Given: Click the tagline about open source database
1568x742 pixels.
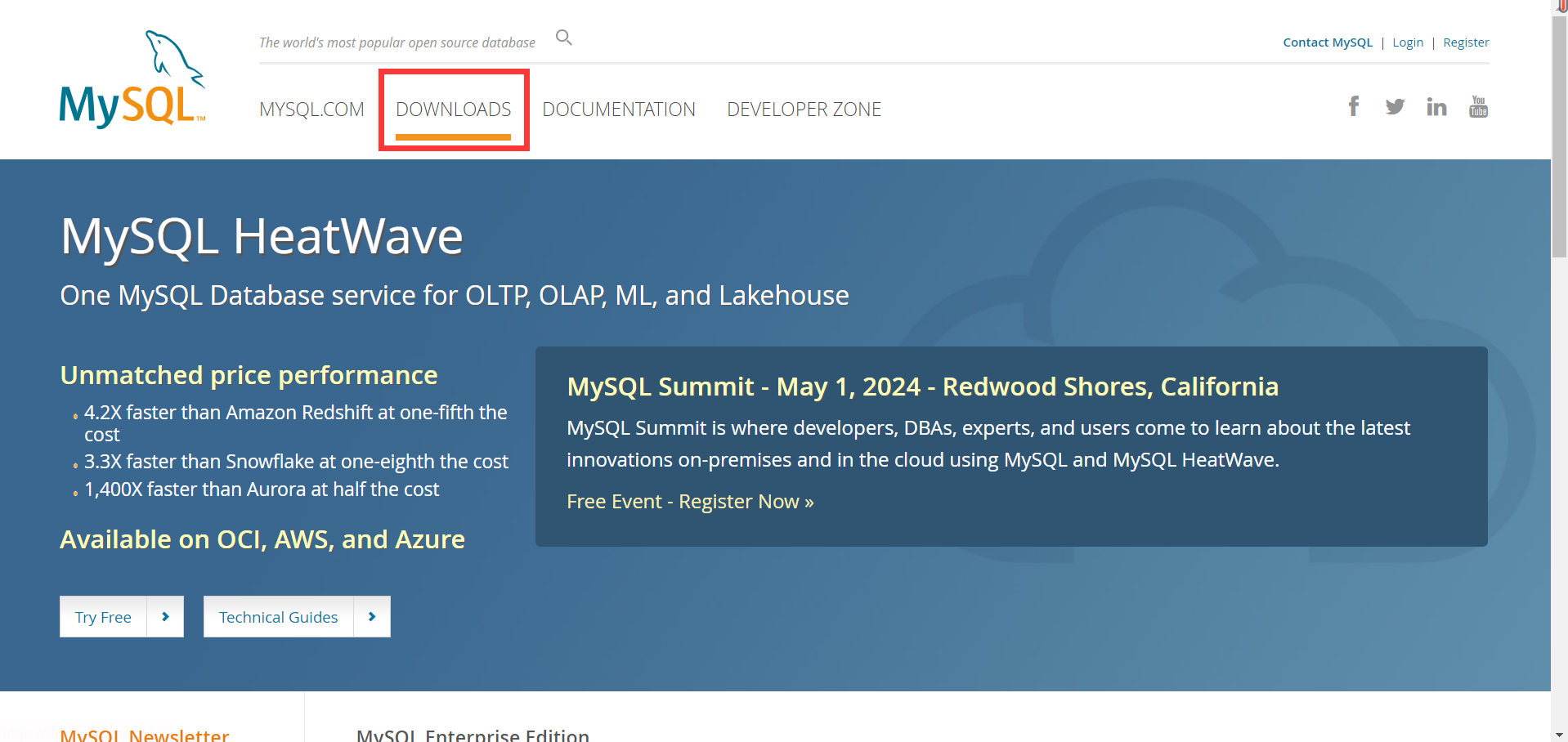Looking at the screenshot, I should (x=397, y=42).
